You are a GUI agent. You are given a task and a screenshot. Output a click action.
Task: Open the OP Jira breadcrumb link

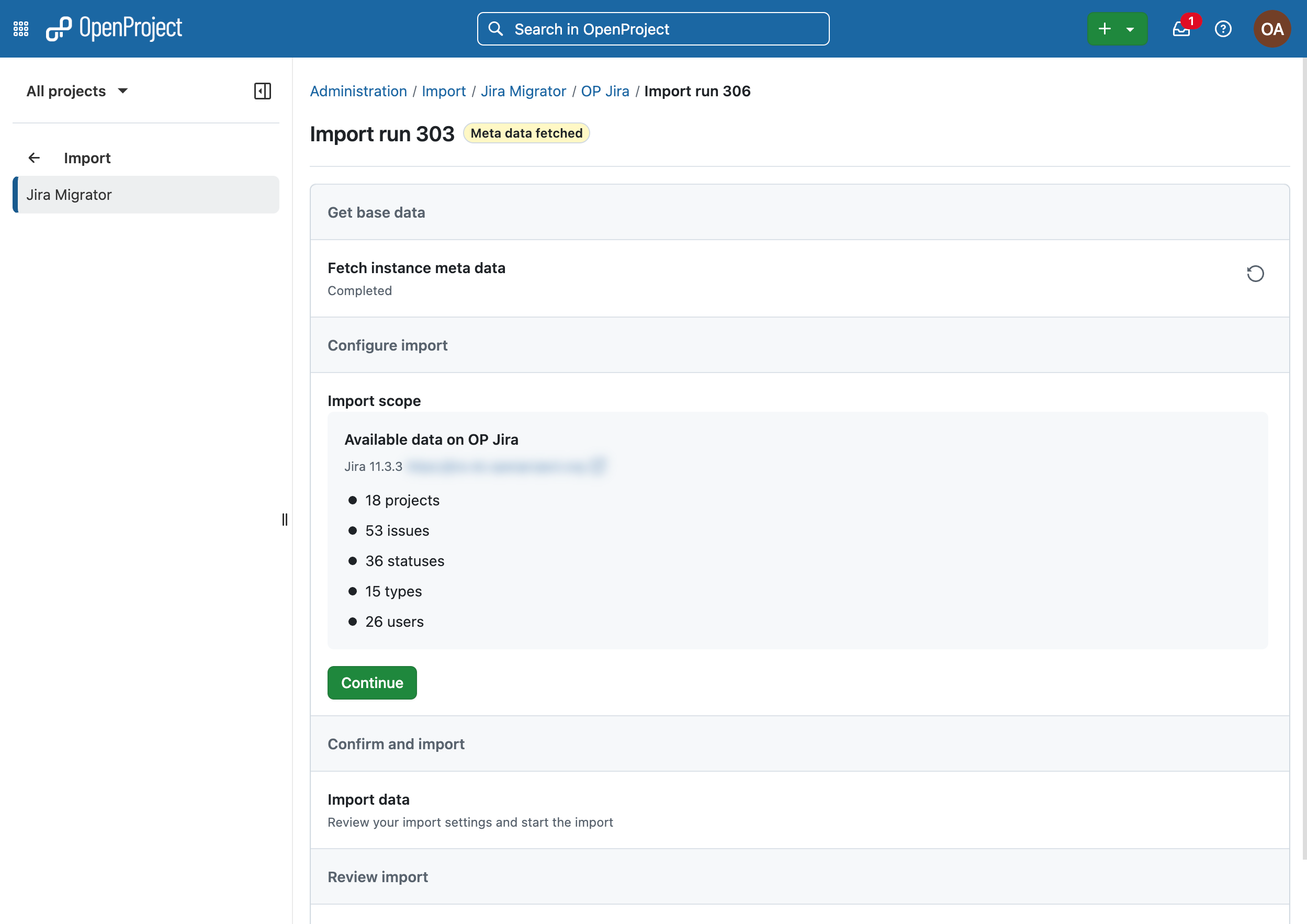point(604,91)
